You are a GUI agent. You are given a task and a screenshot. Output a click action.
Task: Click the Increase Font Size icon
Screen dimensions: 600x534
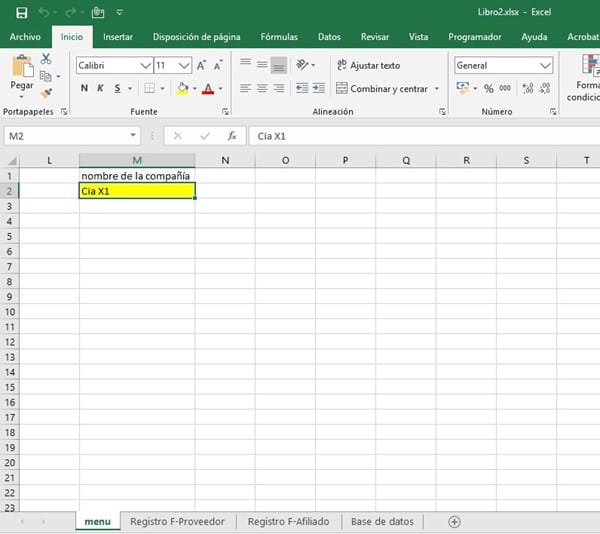[202, 65]
